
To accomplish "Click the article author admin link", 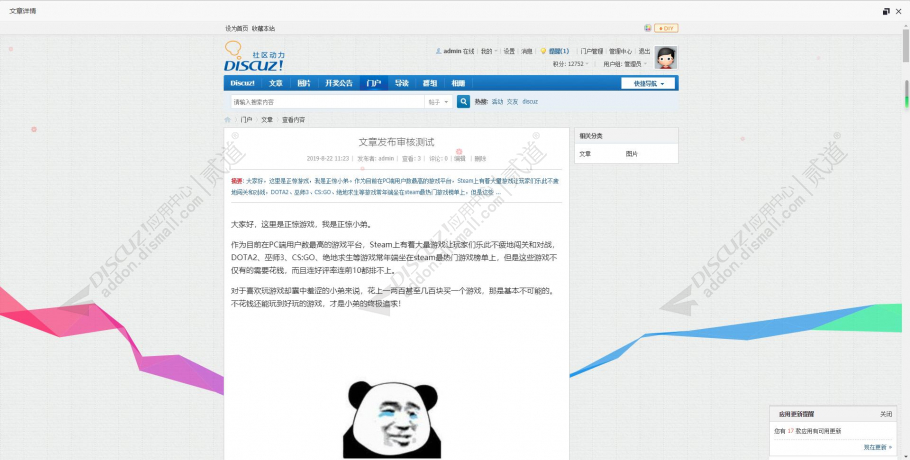I will 386,158.
